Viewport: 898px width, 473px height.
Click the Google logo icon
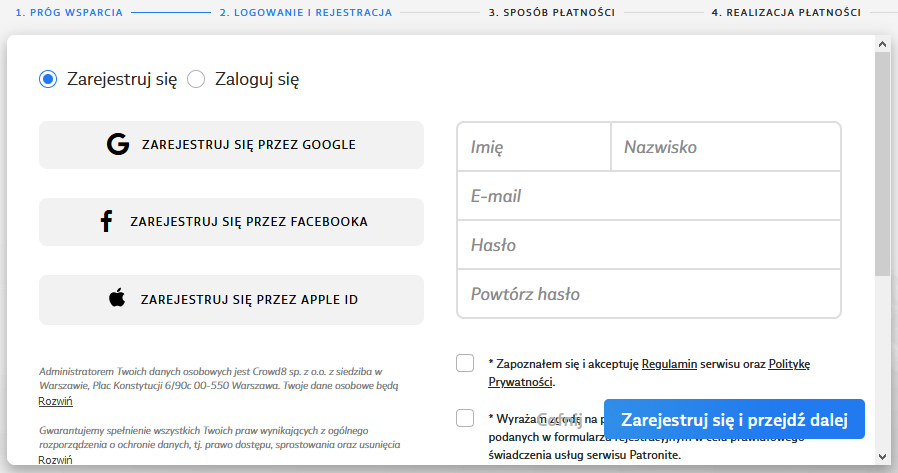tap(118, 145)
